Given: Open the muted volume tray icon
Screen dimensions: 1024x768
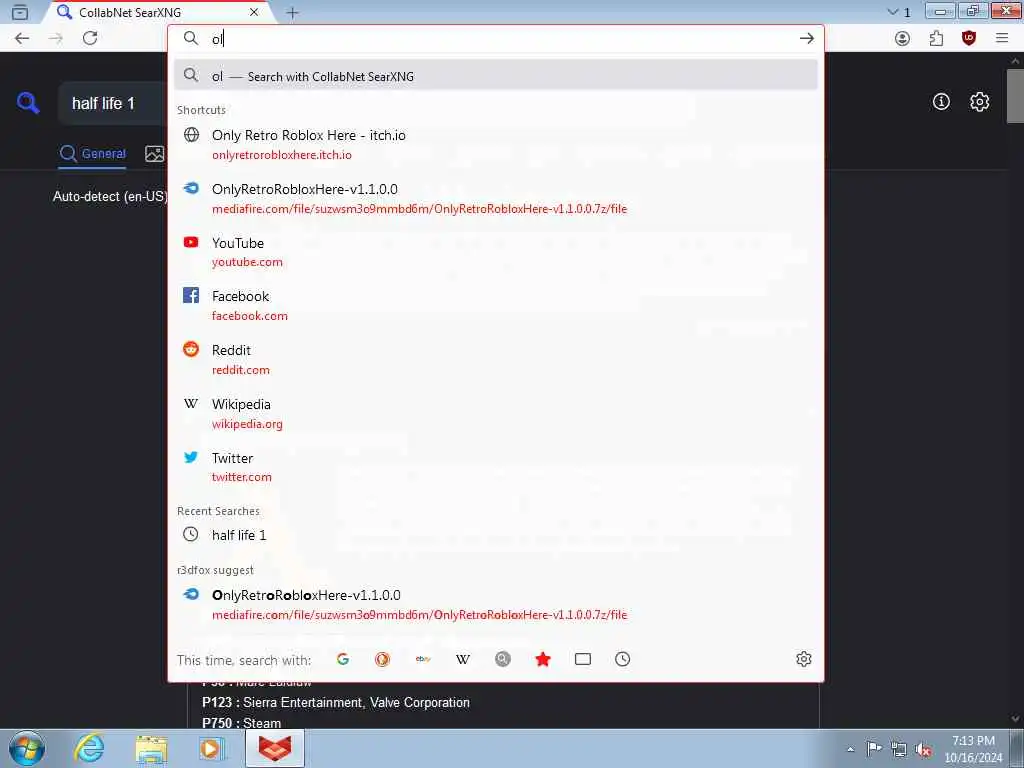Looking at the screenshot, I should click(x=923, y=750).
